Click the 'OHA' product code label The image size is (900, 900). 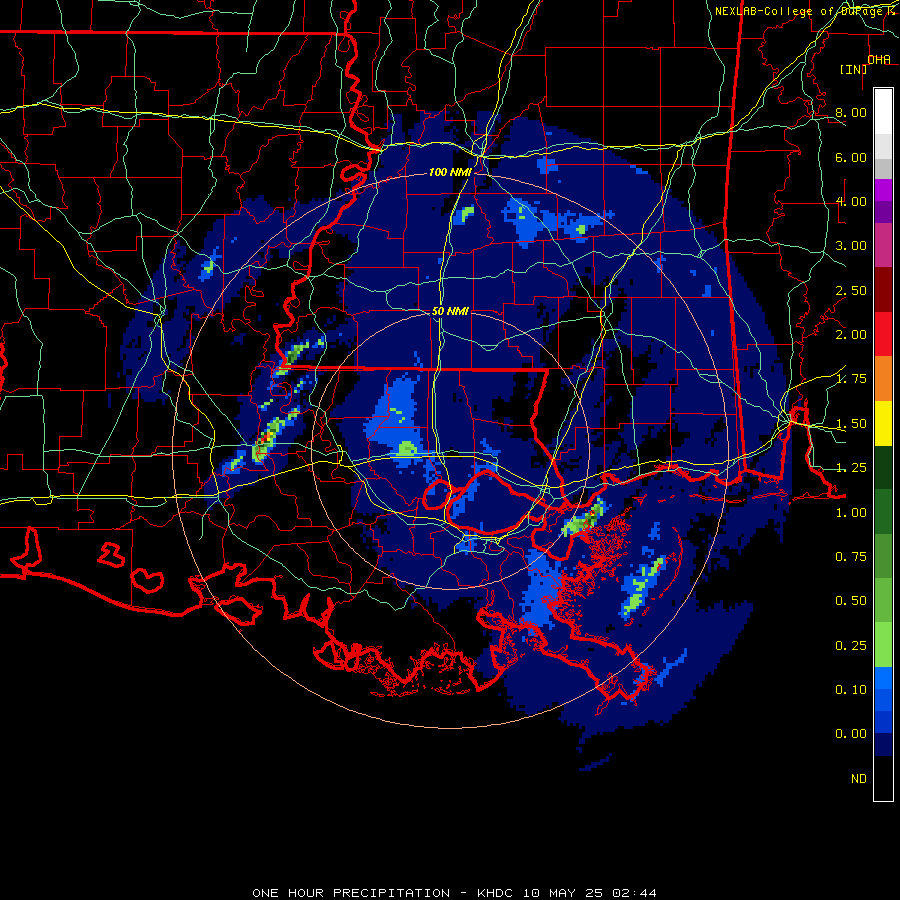pos(879,60)
